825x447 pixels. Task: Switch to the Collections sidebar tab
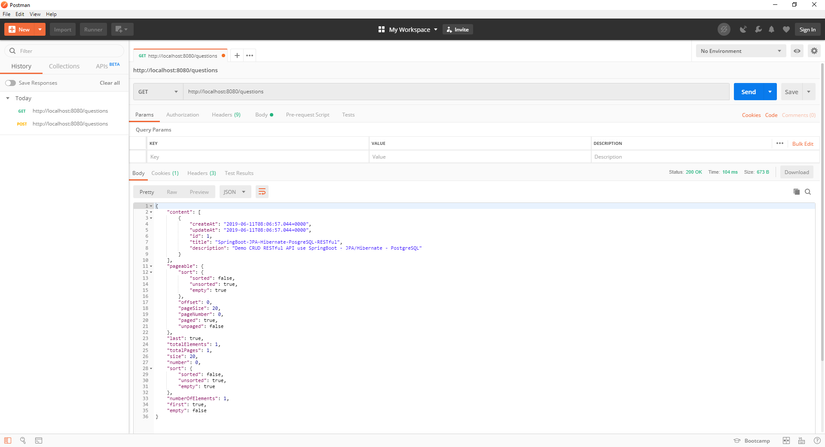coord(64,66)
